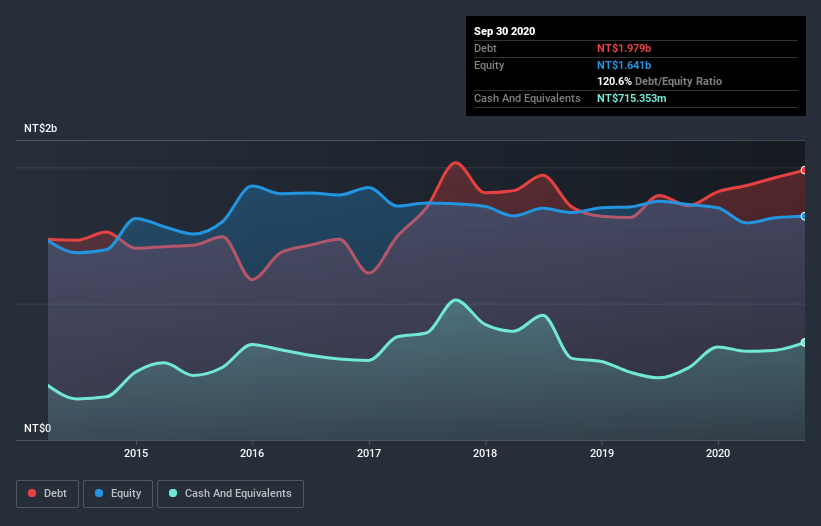The width and height of the screenshot is (821, 526).
Task: Click the NT$1.979b debt value
Action: point(624,48)
